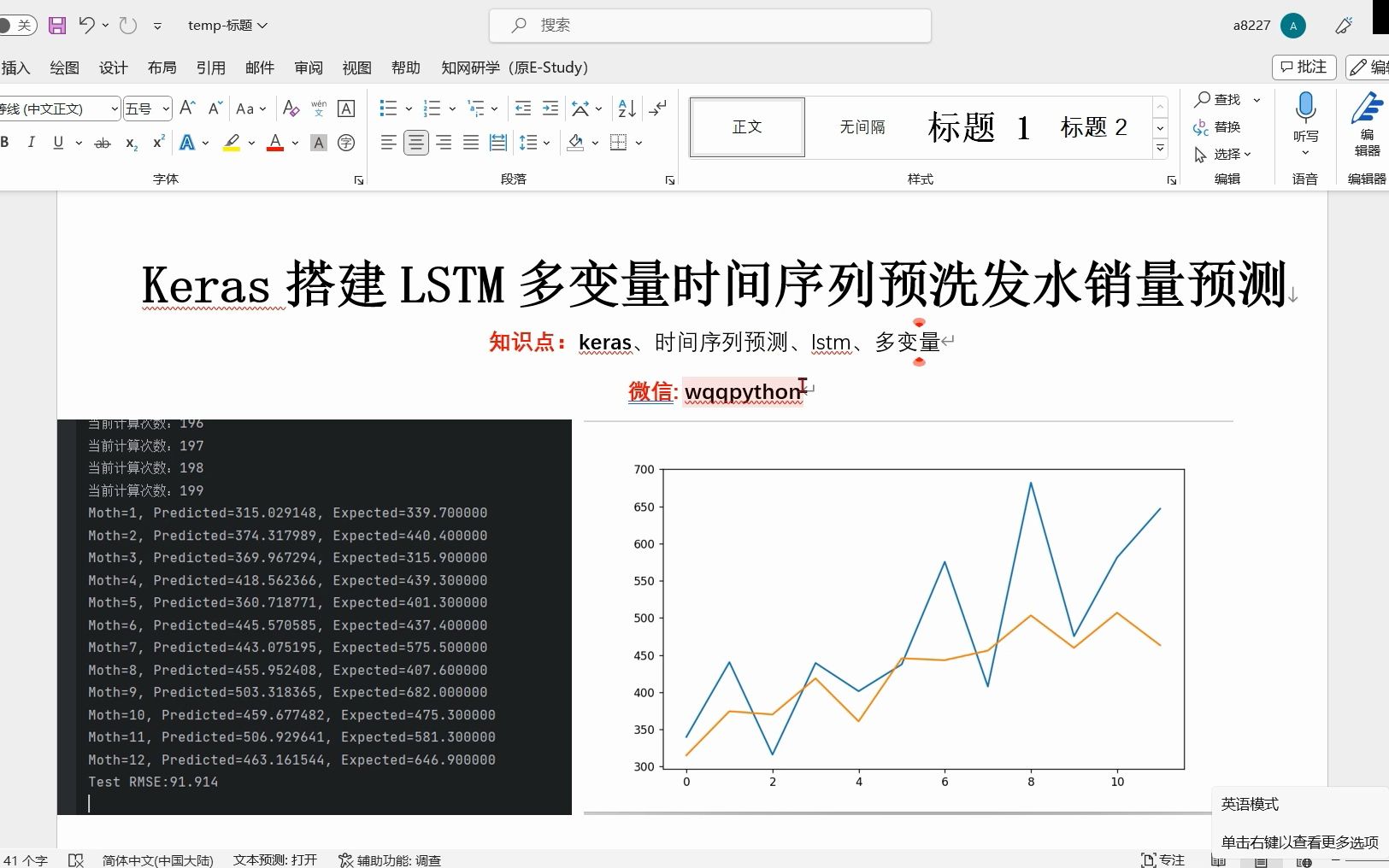Image resolution: width=1389 pixels, height=868 pixels.
Task: Toggle AutoSave switch off/on
Action: click(x=17, y=25)
